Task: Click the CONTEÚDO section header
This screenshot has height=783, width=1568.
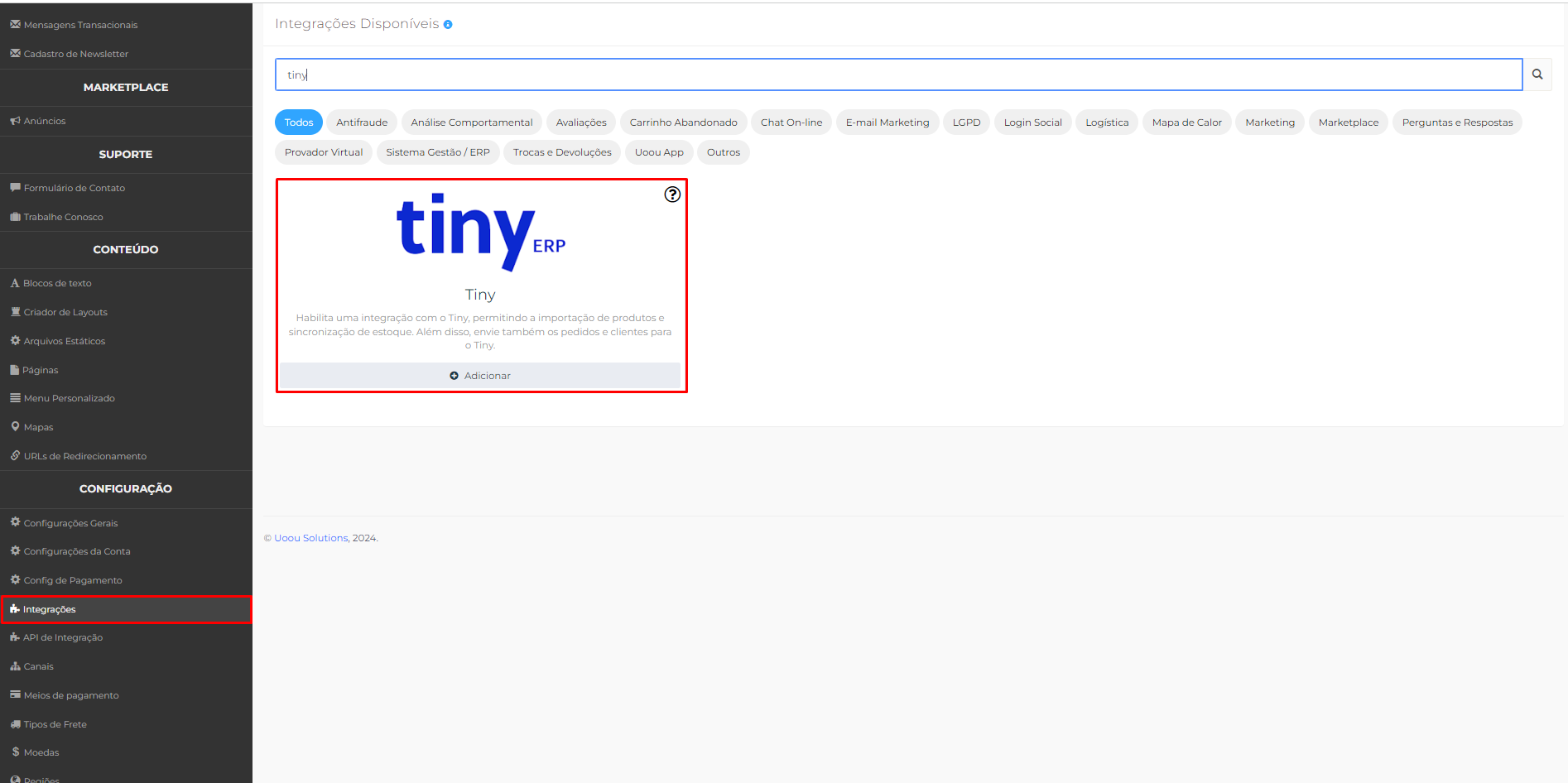Action: 126,249
